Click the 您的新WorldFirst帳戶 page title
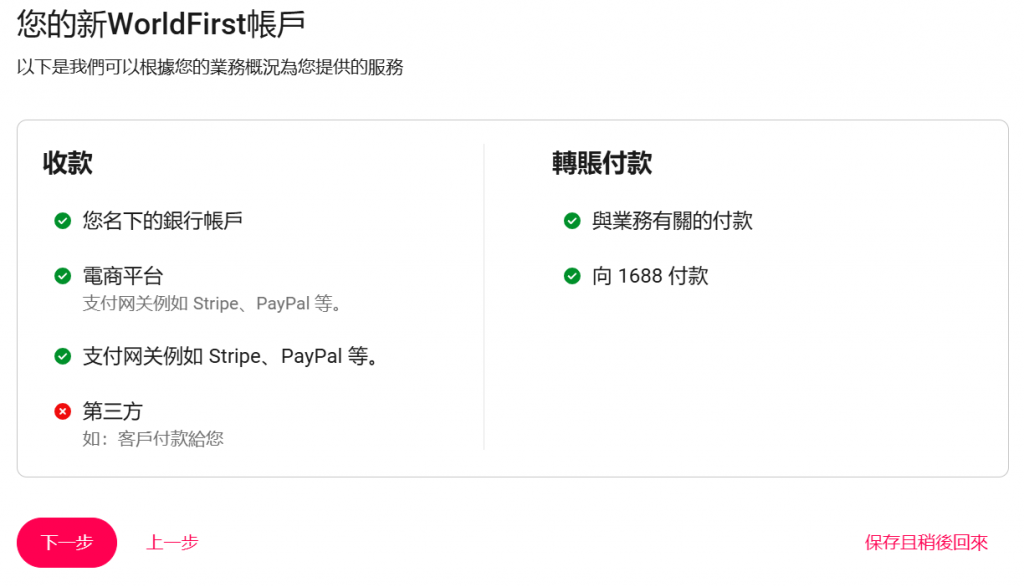The image size is (1024, 587). point(161,24)
